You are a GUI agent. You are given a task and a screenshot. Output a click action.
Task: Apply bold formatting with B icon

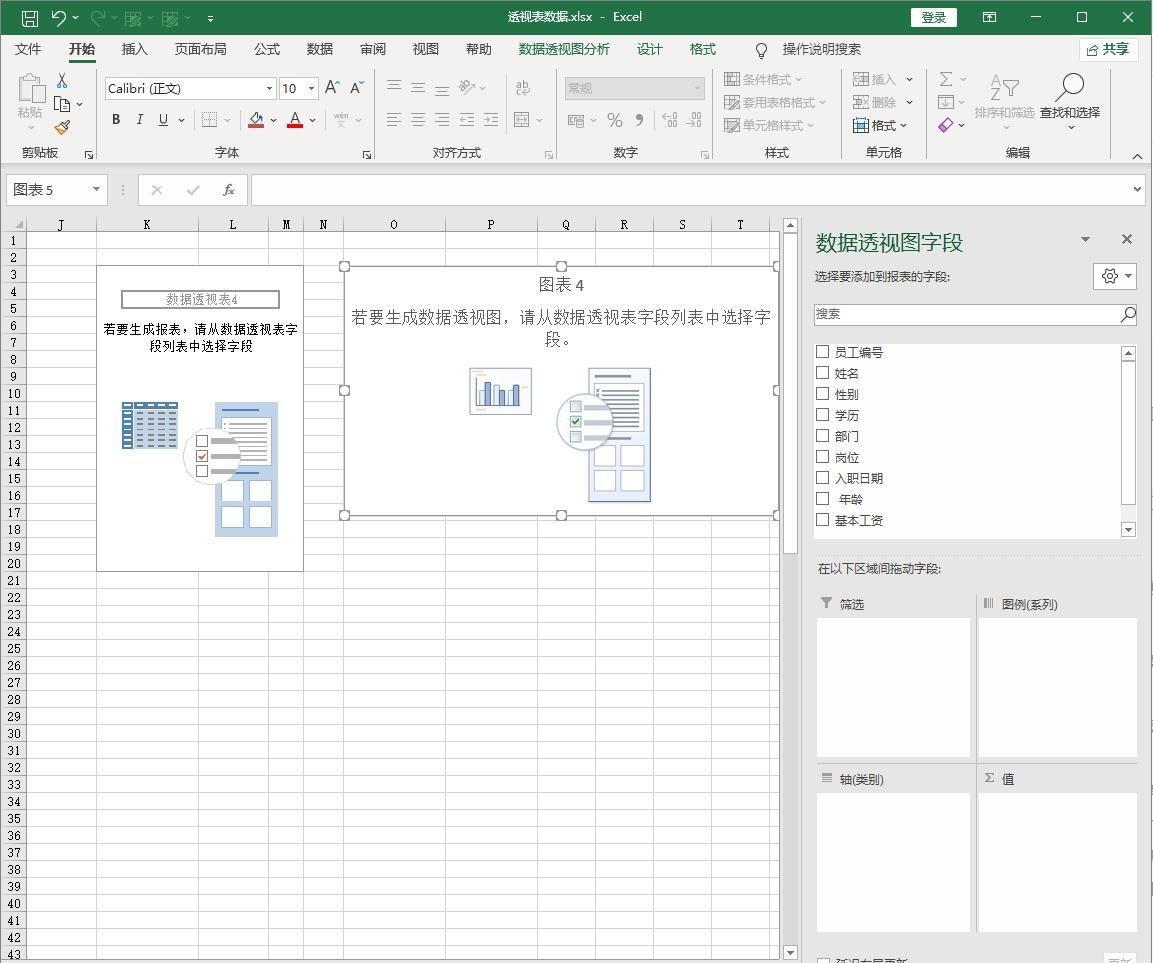click(x=116, y=120)
